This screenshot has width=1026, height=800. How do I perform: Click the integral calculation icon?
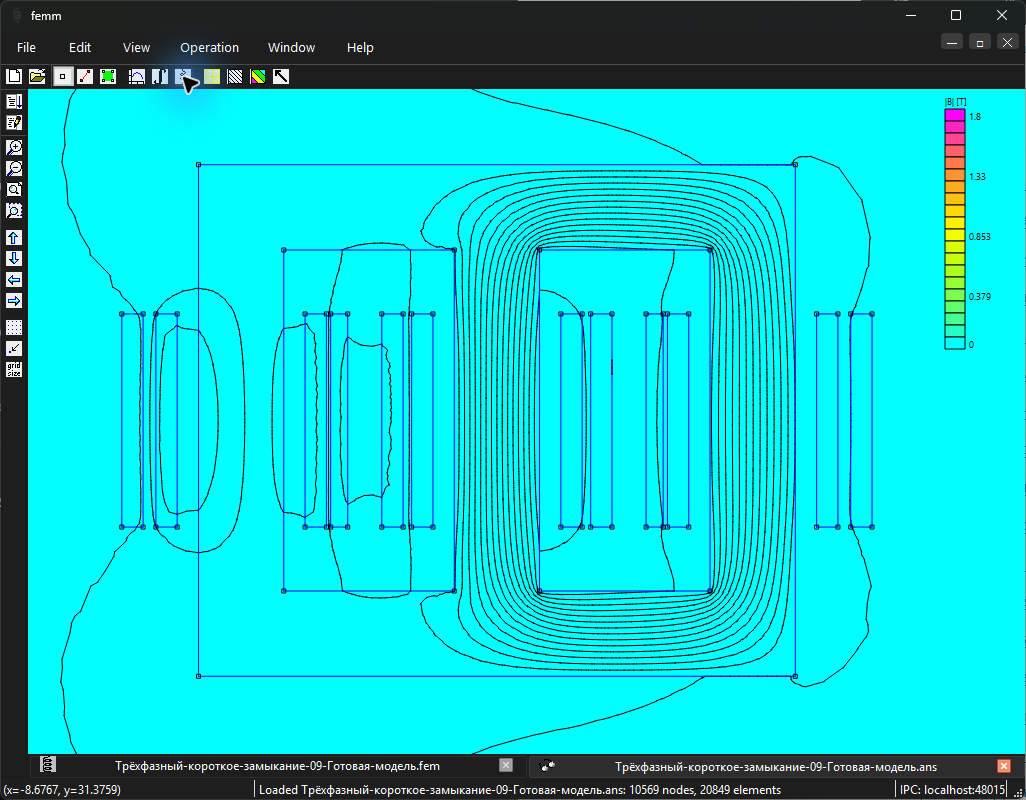point(160,77)
